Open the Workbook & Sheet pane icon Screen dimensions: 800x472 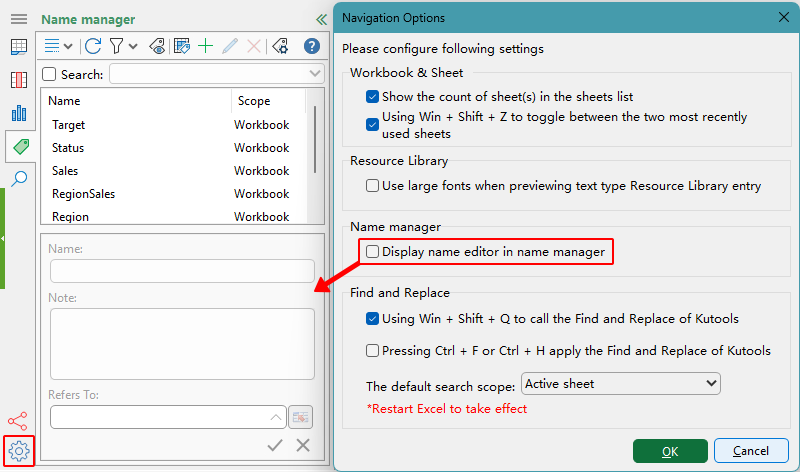coord(19,47)
